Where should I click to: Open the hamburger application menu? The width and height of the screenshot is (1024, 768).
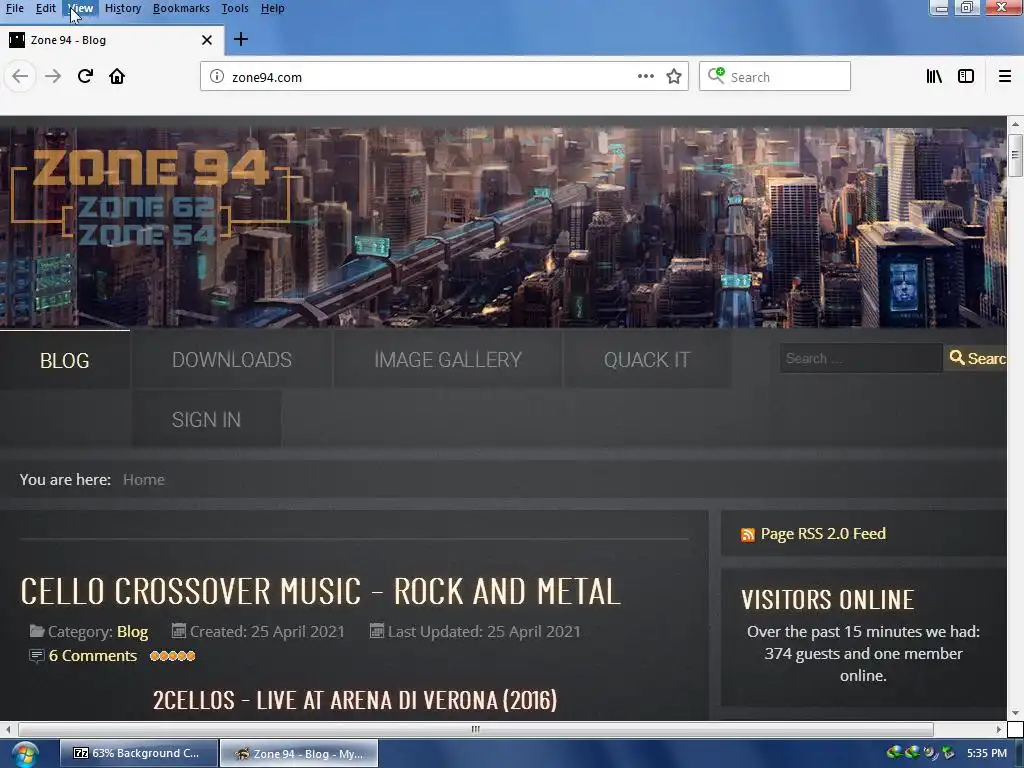[x=1005, y=76]
